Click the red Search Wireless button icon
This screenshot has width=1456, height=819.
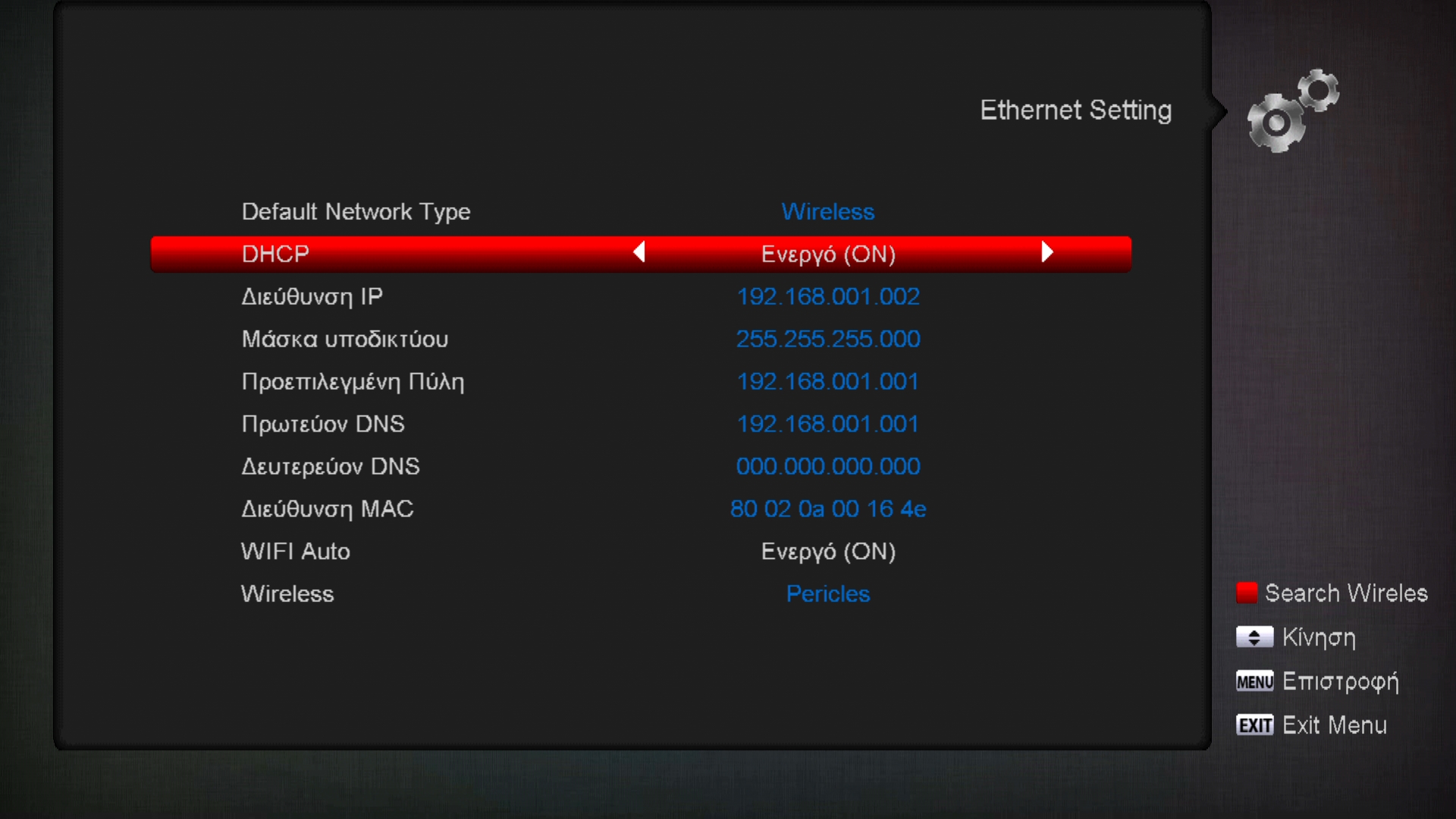[1247, 593]
